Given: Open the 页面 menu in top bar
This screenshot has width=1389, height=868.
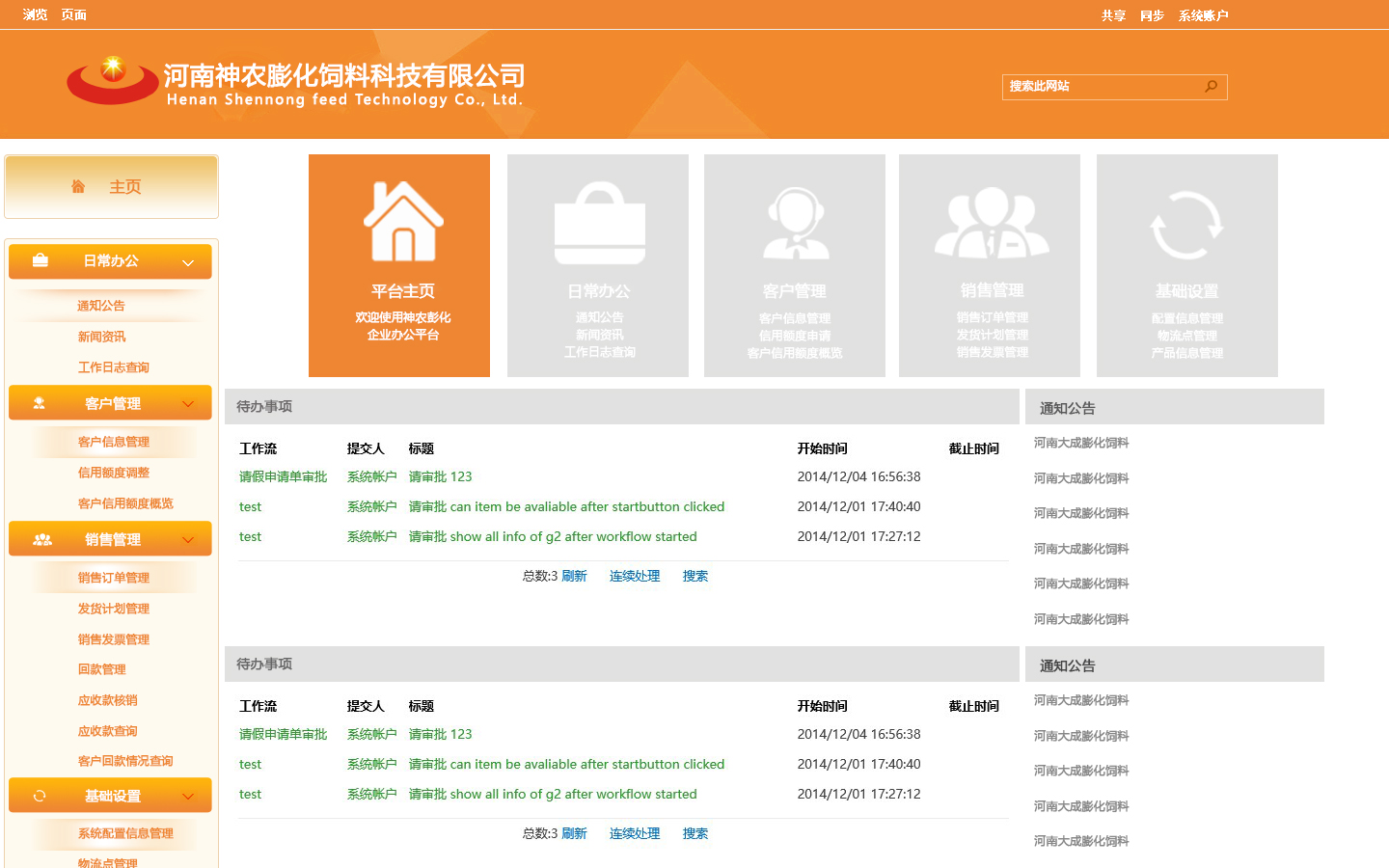Looking at the screenshot, I should click(x=74, y=14).
